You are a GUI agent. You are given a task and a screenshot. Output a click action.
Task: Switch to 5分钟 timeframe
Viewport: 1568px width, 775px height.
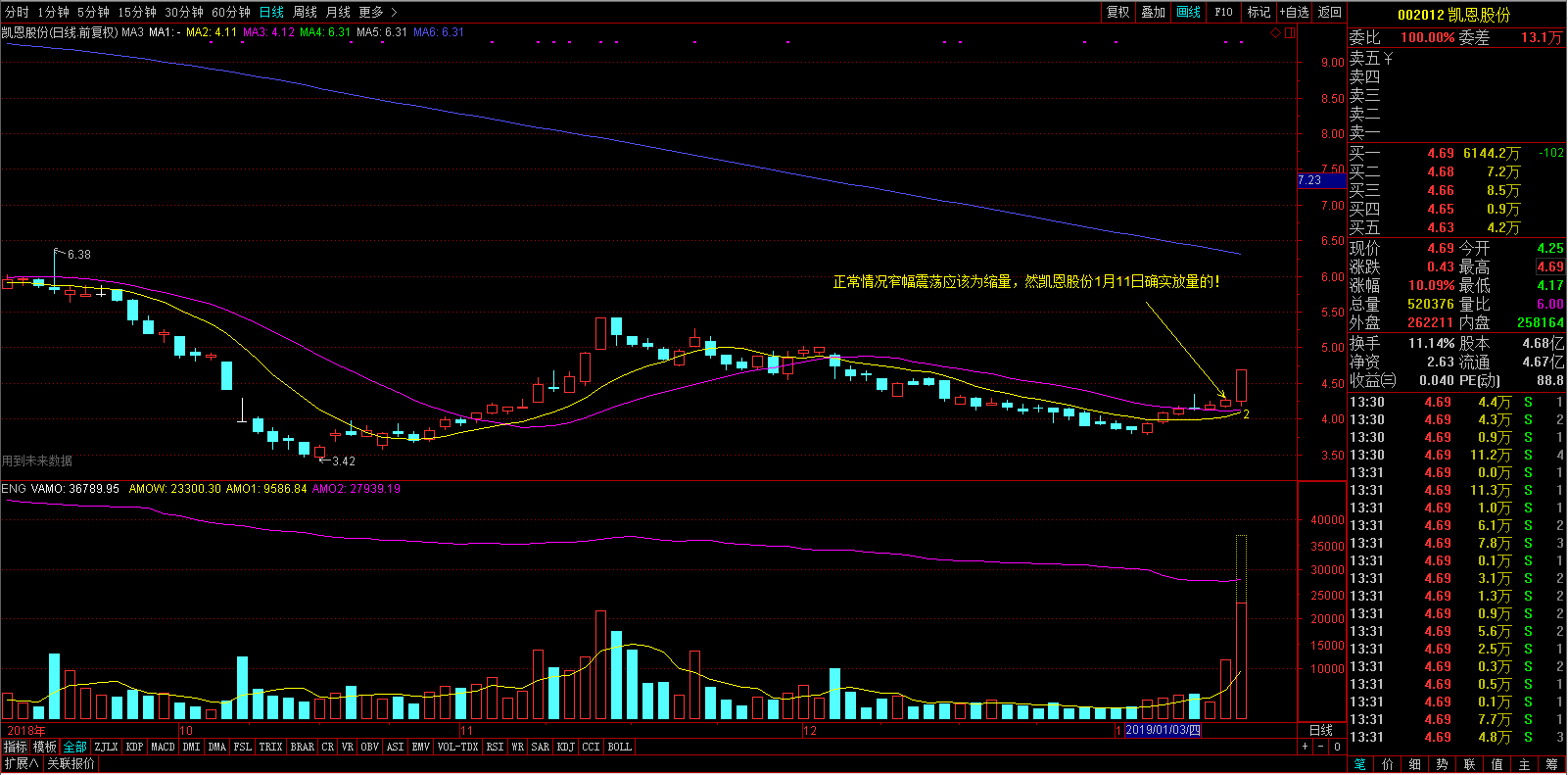click(x=93, y=12)
